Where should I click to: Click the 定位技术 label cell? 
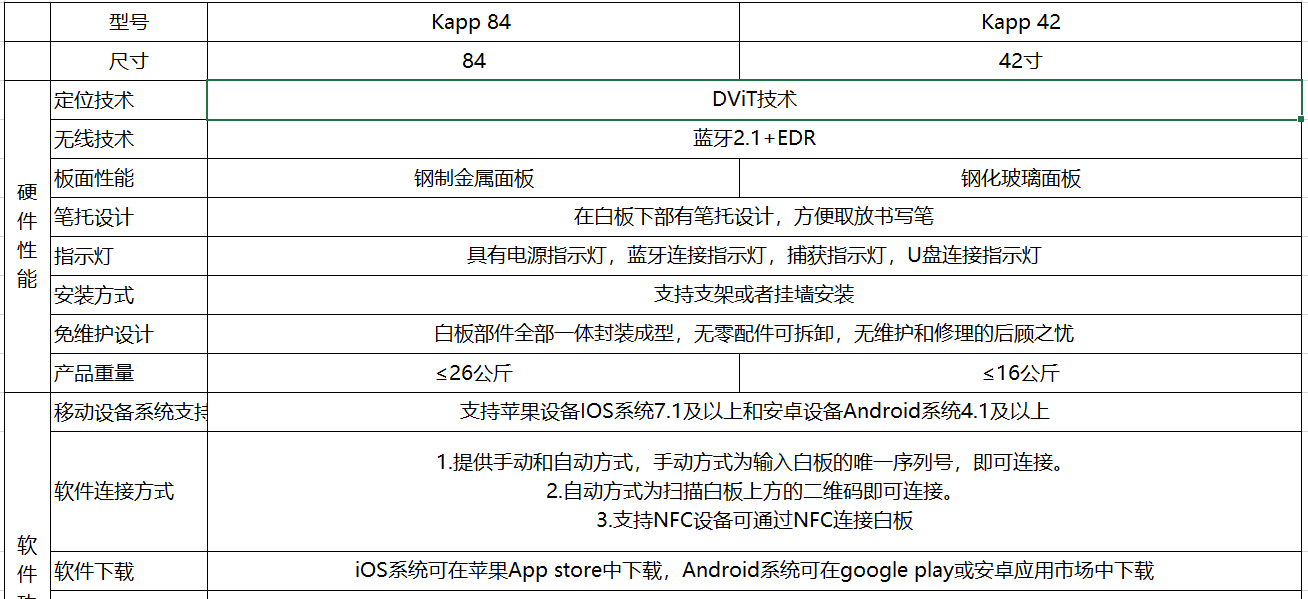click(128, 100)
